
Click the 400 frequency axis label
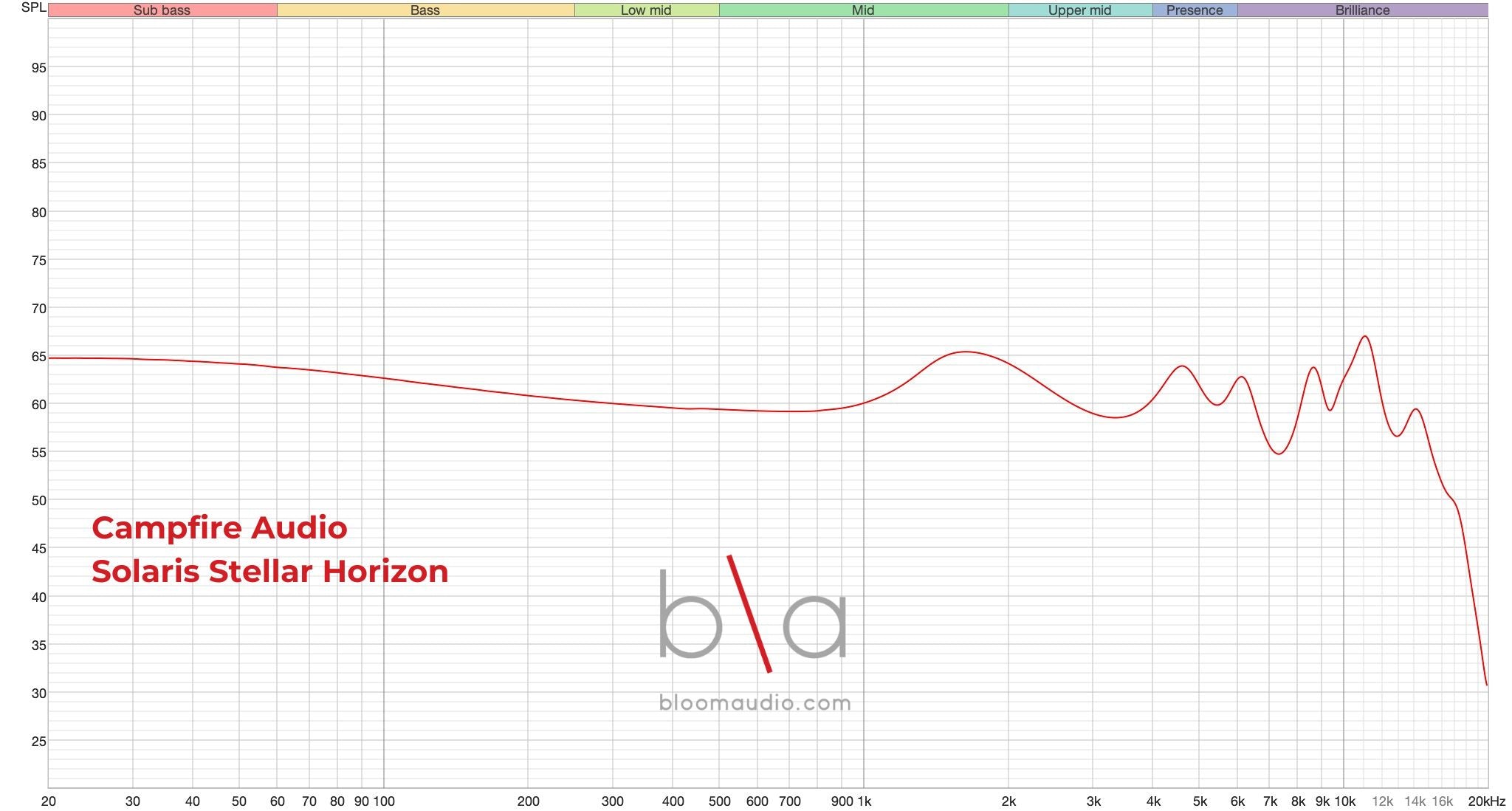click(673, 801)
